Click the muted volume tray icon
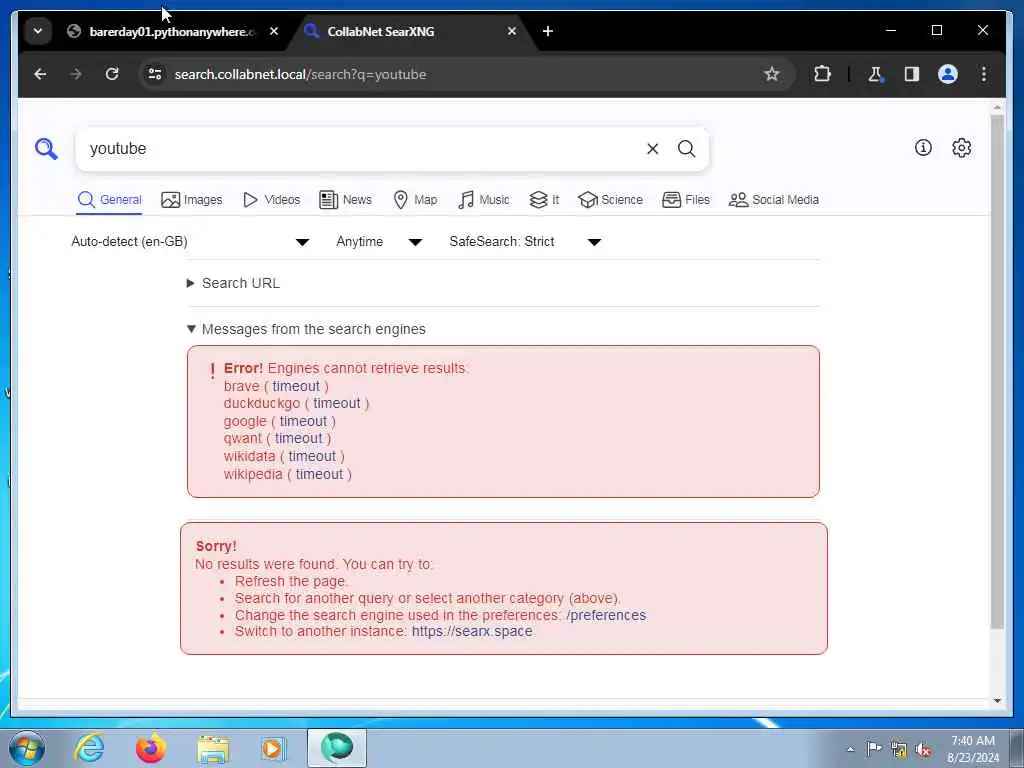The width and height of the screenshot is (1024, 768). pyautogui.click(x=923, y=750)
